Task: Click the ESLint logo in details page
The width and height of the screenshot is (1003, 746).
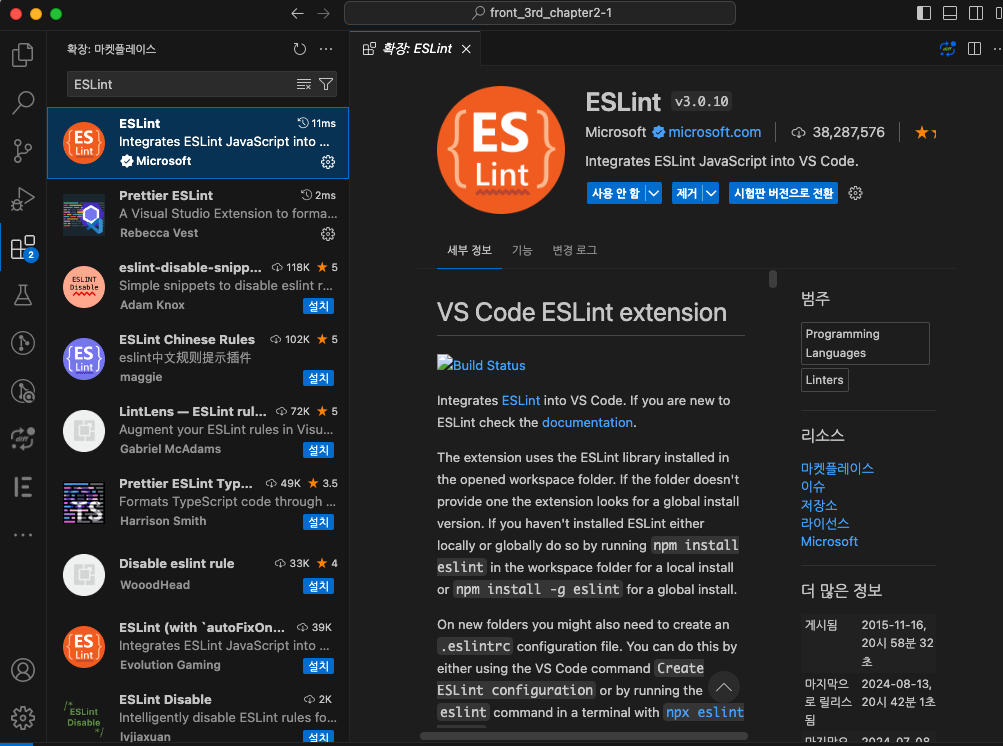Action: point(501,150)
